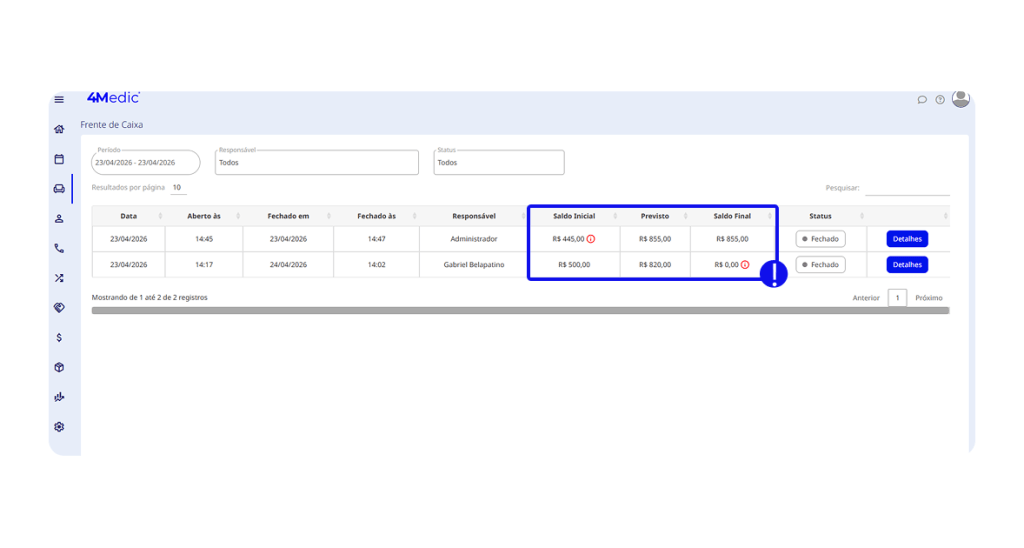
Task: Go to the home icon in sidebar
Action: point(59,129)
